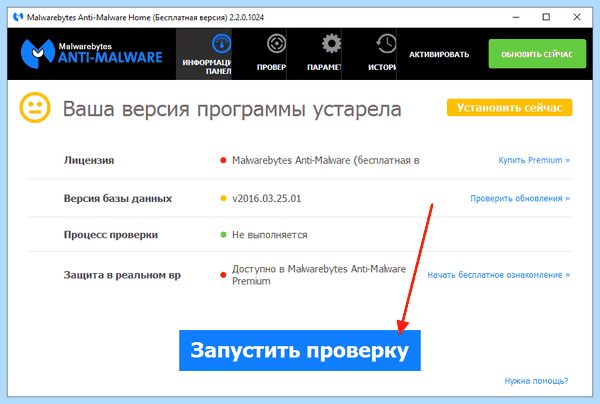Click the yellow dot beside database version

[223, 198]
